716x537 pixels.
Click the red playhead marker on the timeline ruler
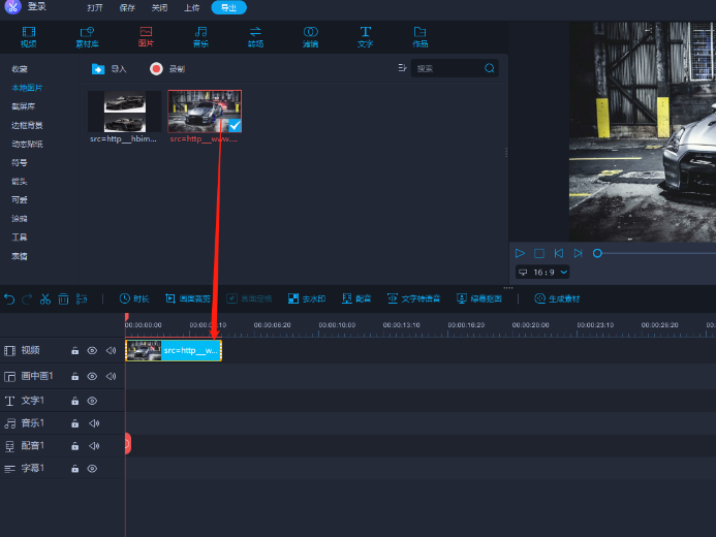pyautogui.click(x=126, y=317)
